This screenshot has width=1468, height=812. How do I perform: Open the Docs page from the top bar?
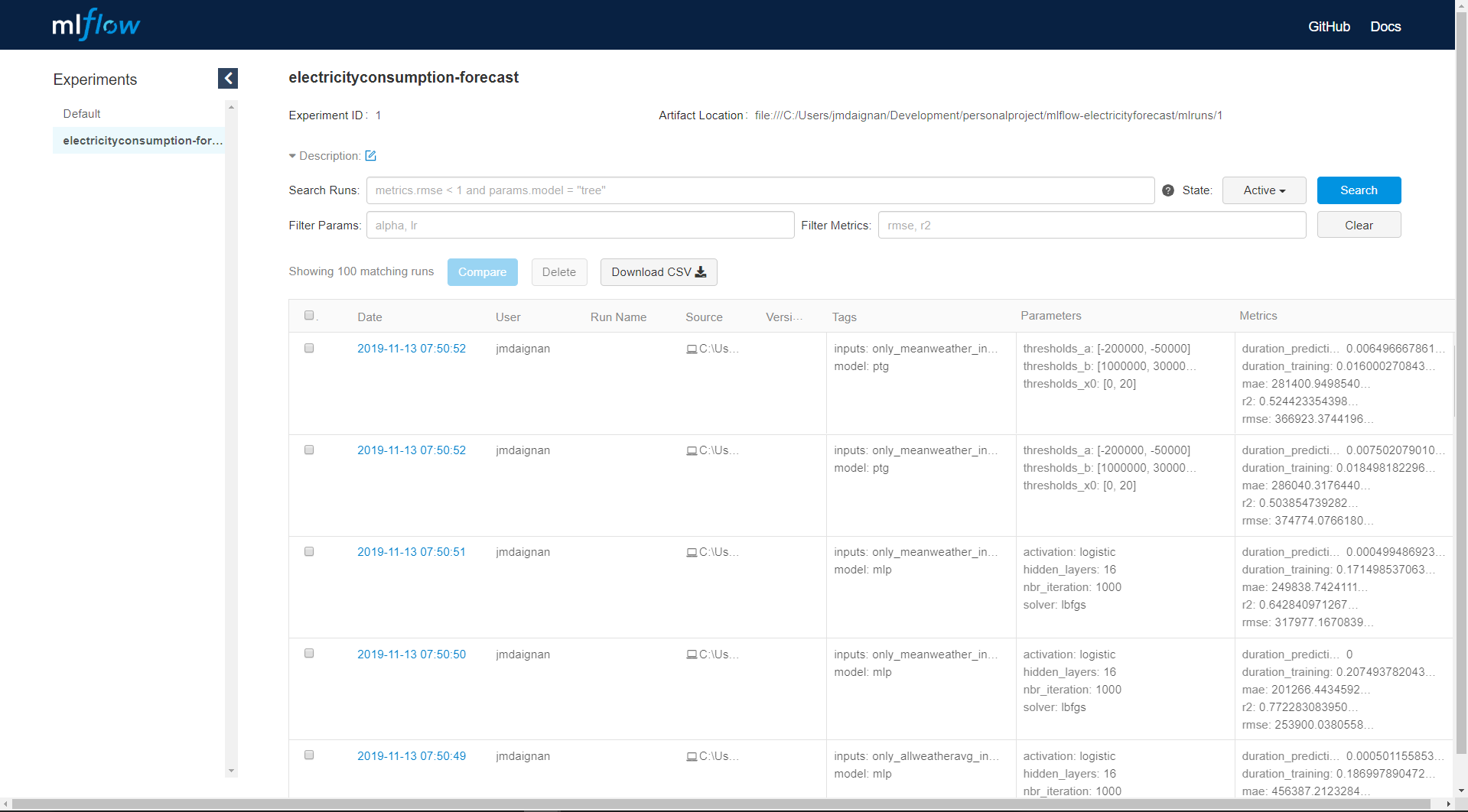click(x=1385, y=26)
